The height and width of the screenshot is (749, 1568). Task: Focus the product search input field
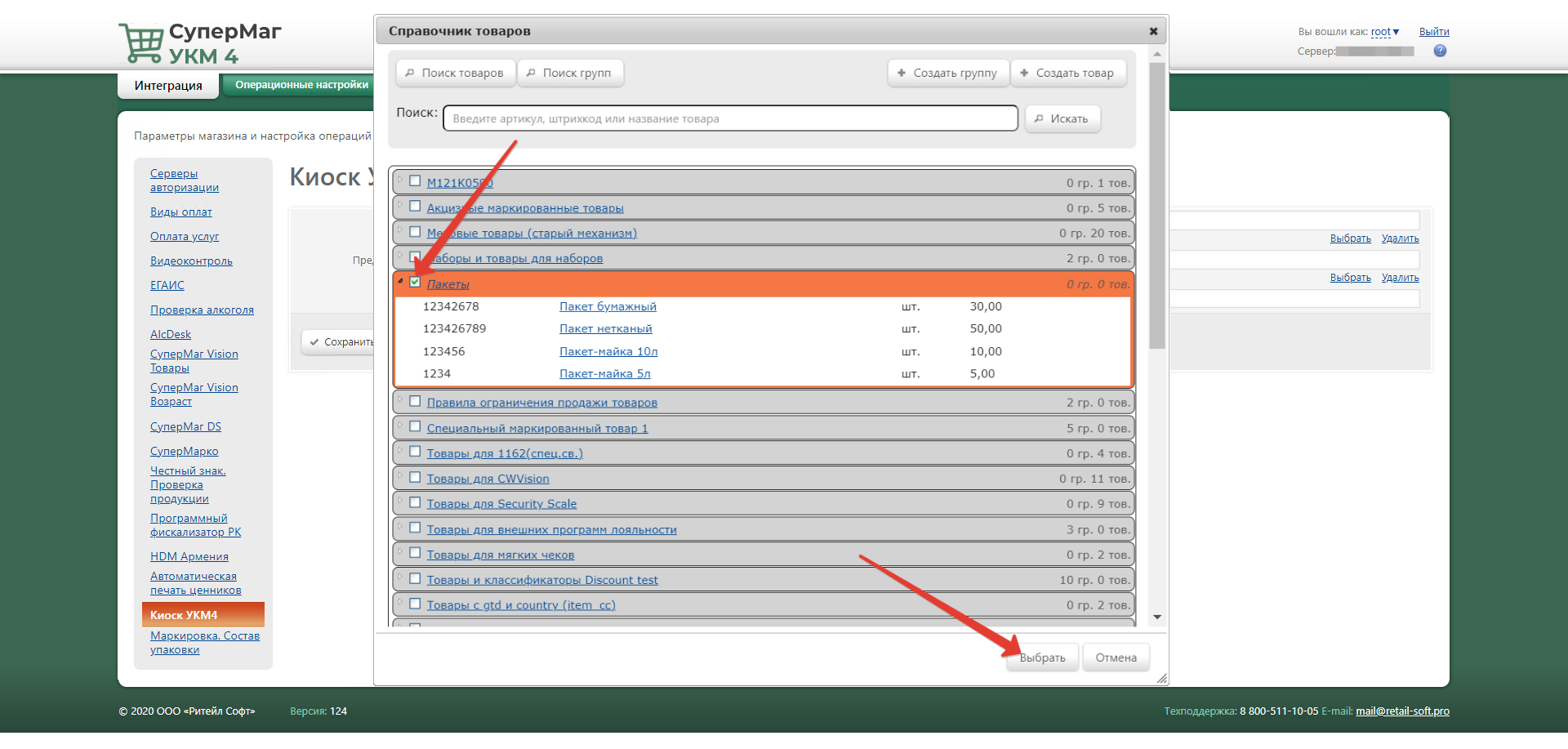tap(729, 118)
